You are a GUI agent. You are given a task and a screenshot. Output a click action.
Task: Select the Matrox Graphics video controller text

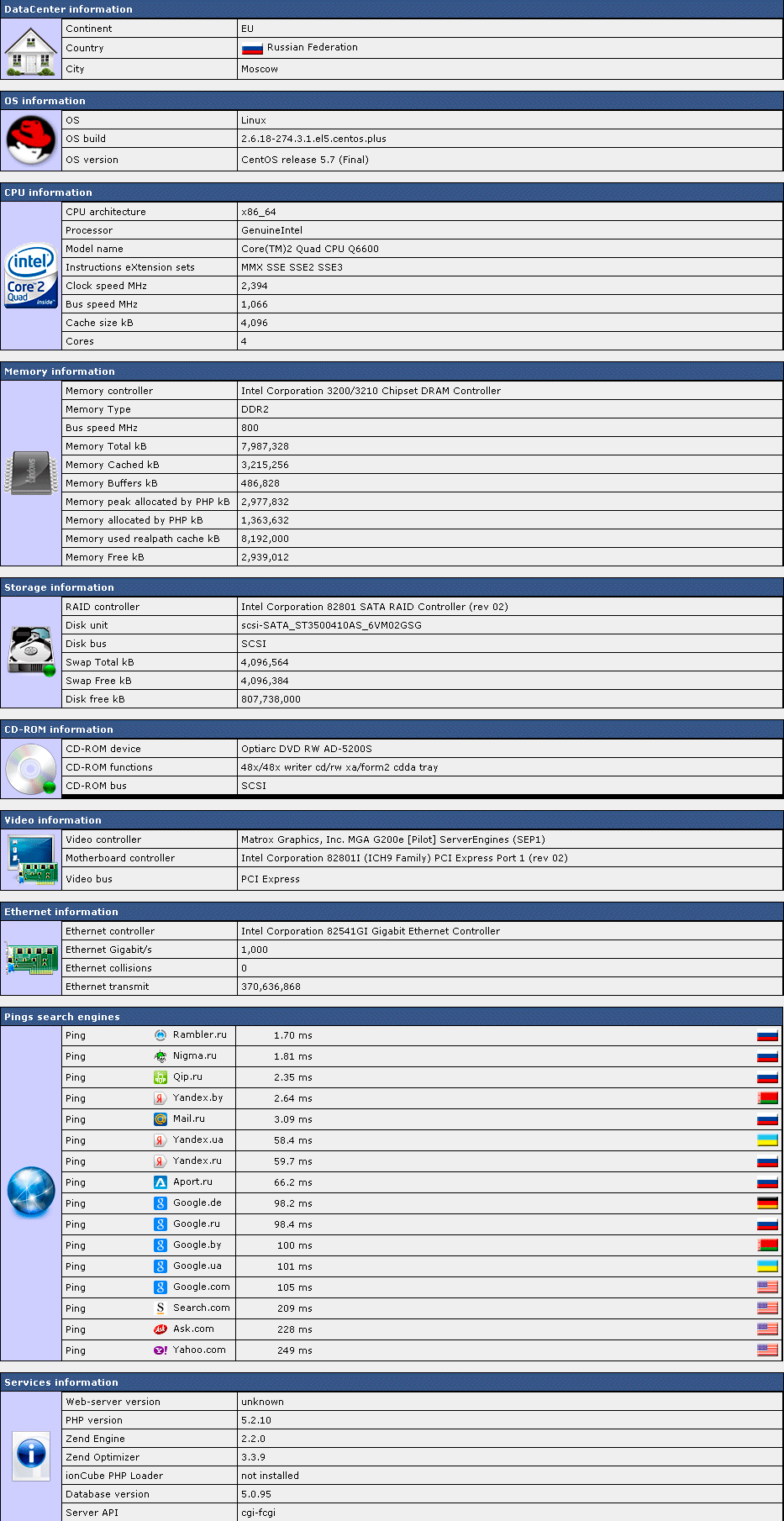(393, 840)
